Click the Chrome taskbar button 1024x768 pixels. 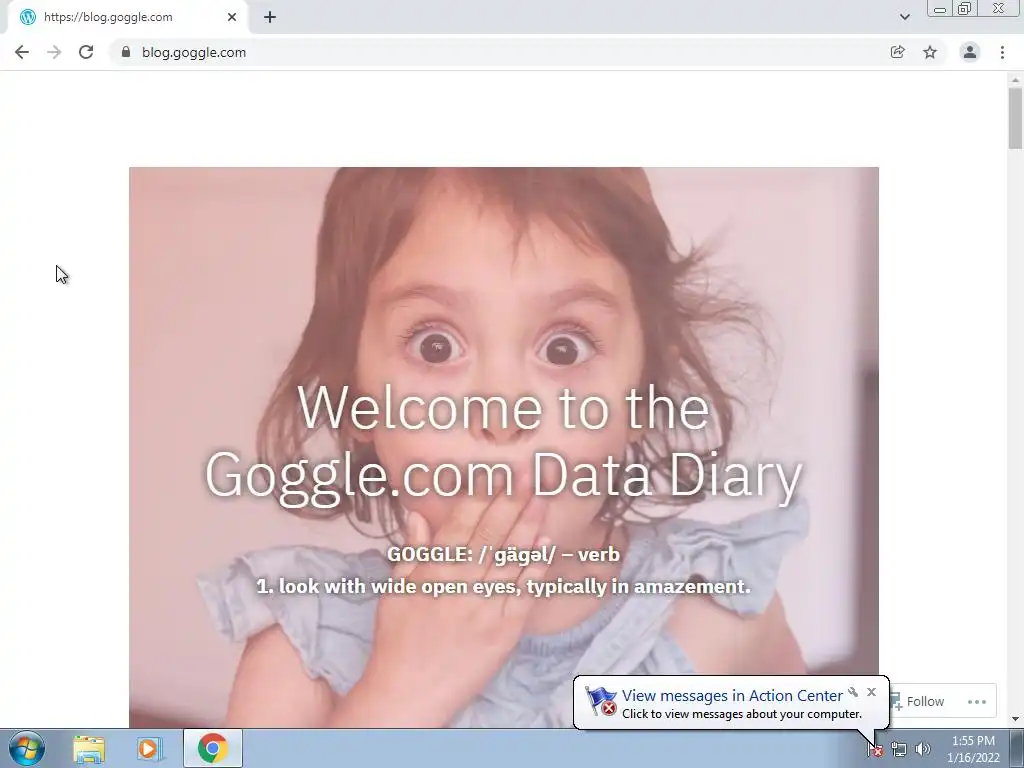click(213, 748)
